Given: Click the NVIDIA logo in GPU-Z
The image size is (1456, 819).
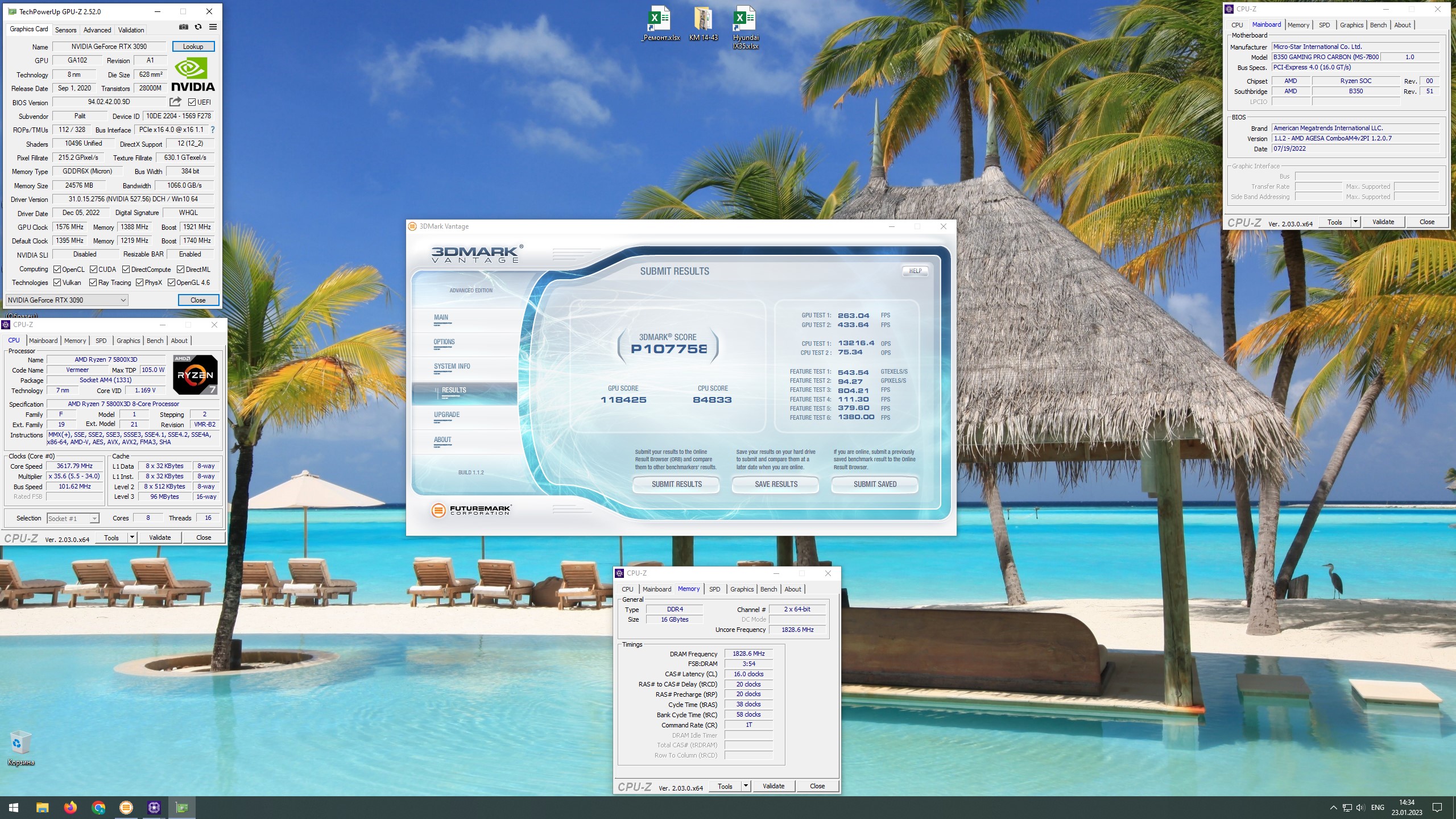Looking at the screenshot, I should click(x=193, y=75).
